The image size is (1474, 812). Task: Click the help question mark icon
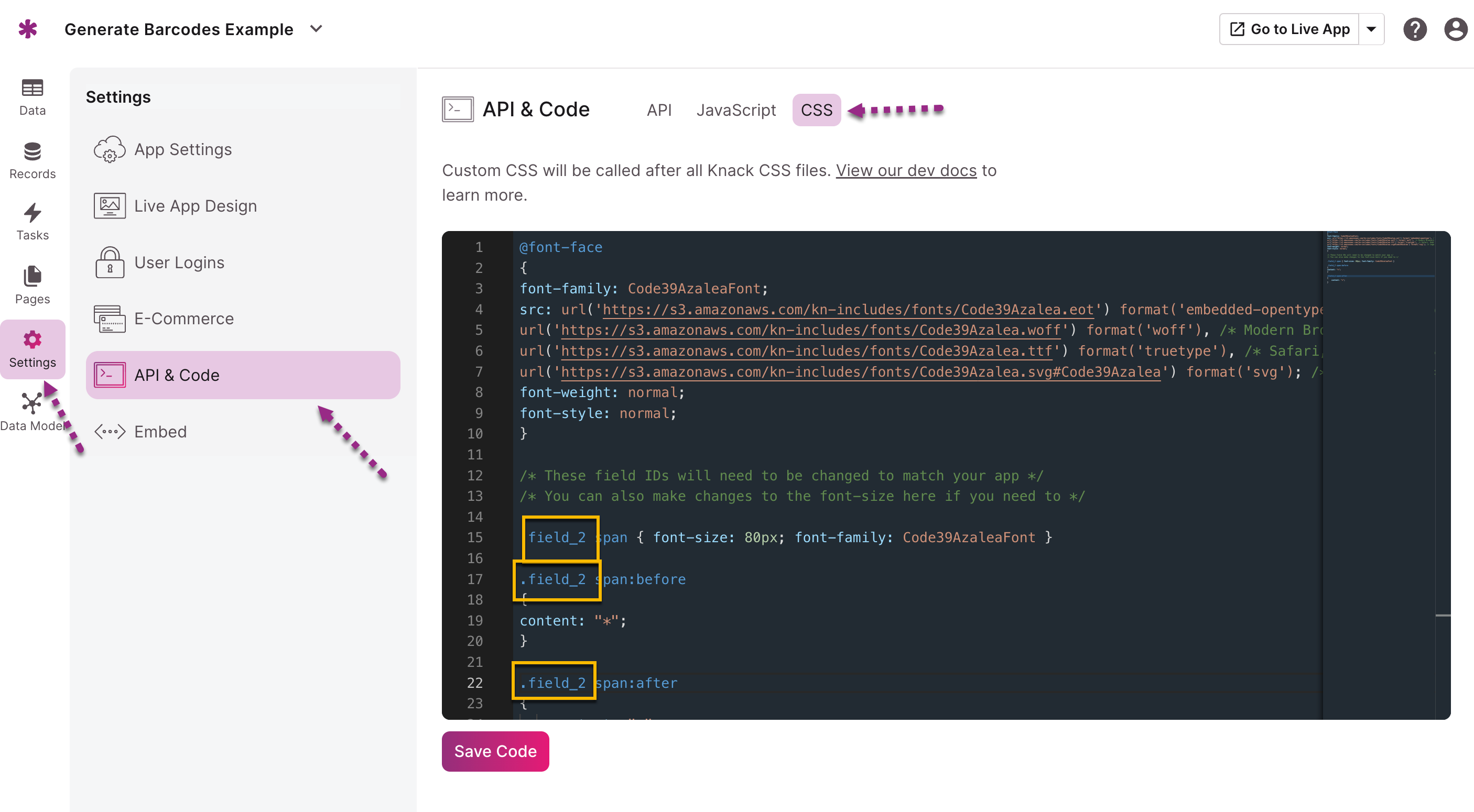[x=1414, y=29]
